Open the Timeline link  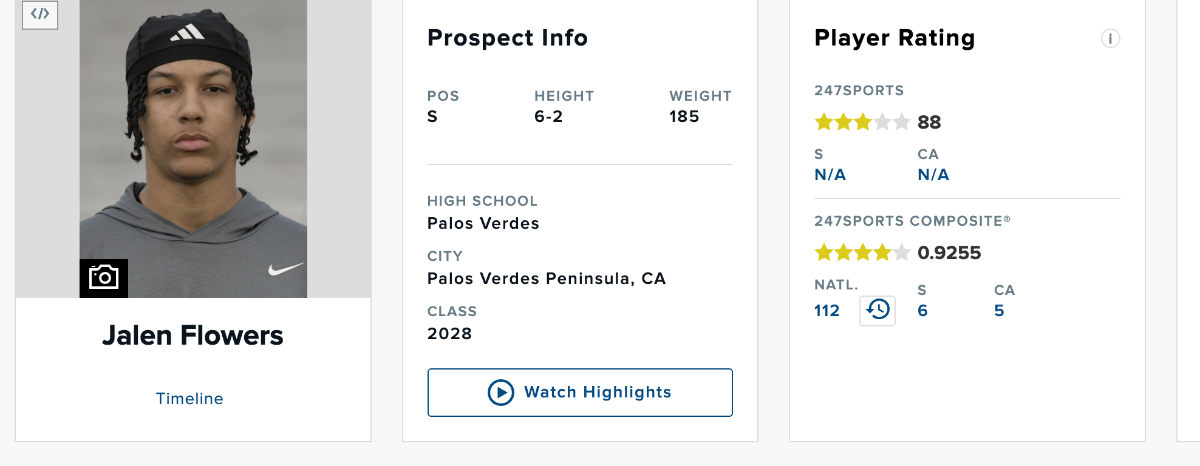pyautogui.click(x=190, y=399)
